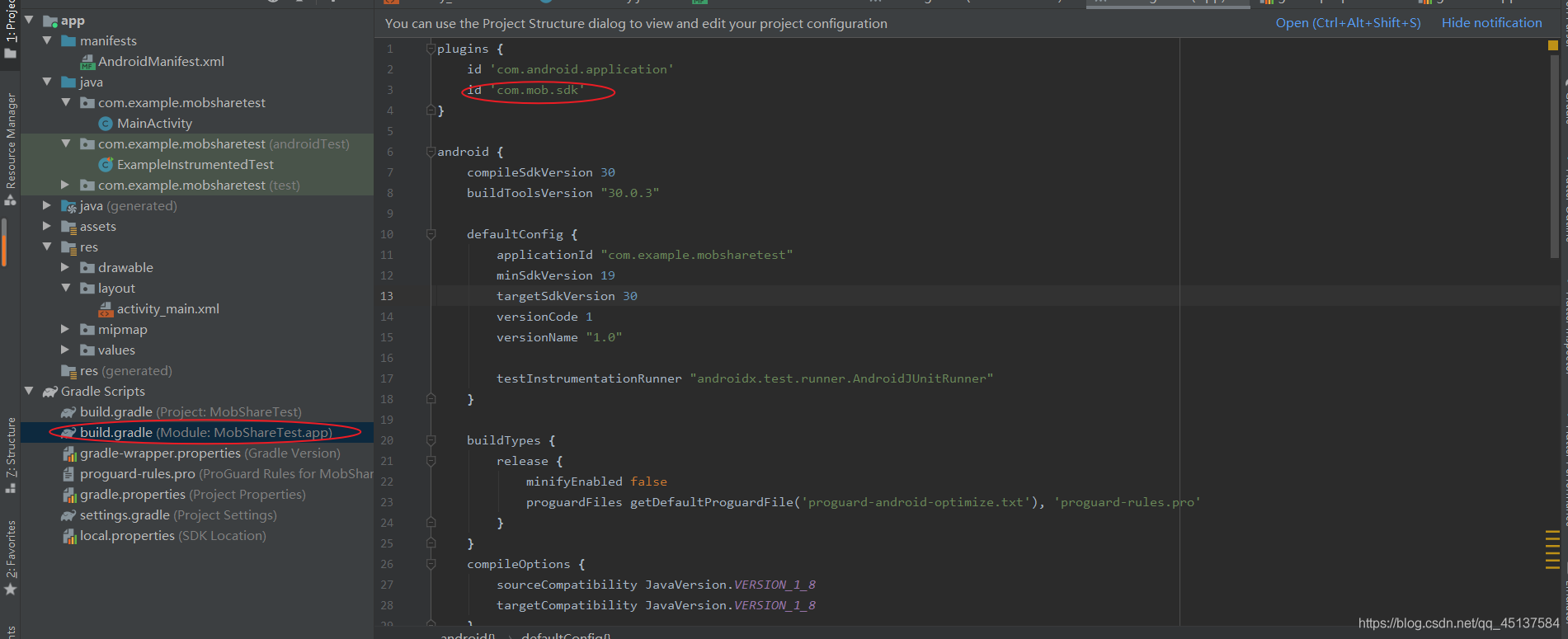Expand the (test) package arrow
1568x639 pixels.
[x=65, y=185]
